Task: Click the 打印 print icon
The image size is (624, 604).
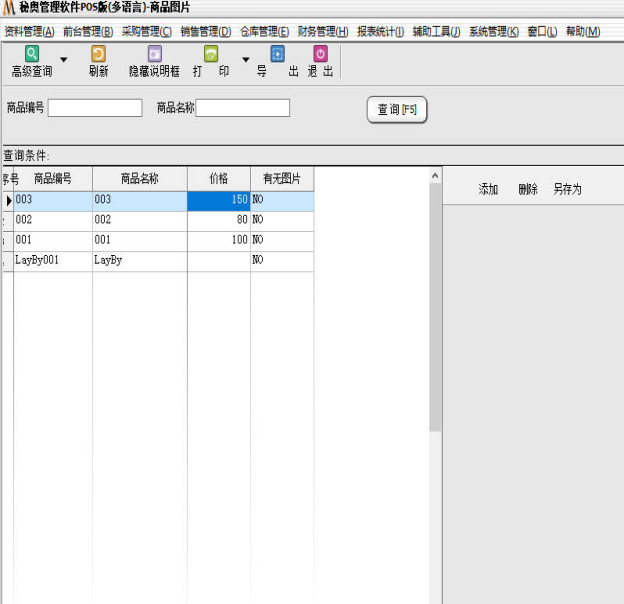Action: point(211,54)
